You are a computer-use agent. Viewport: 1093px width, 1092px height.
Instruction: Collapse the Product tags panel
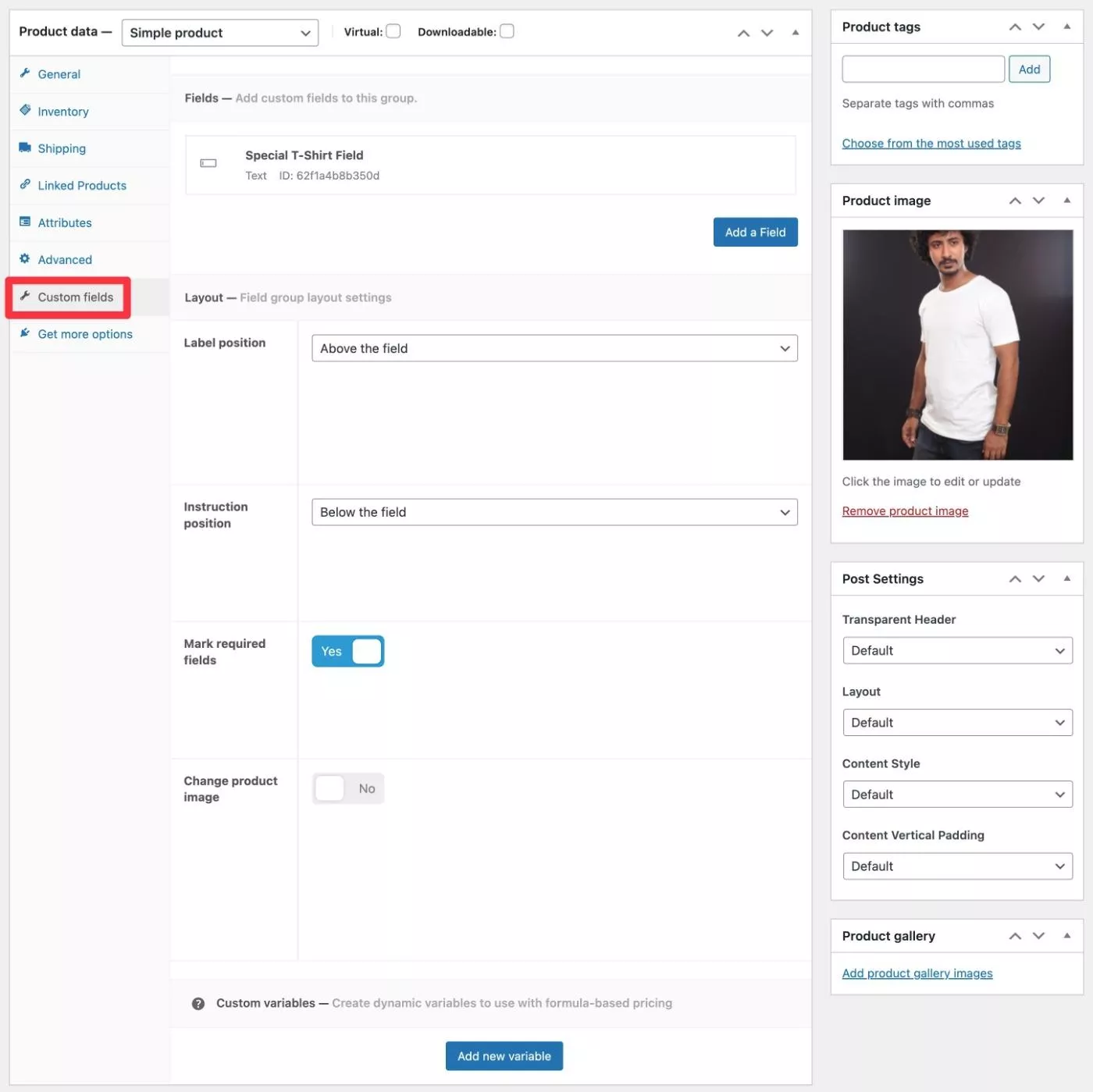[x=1066, y=27]
